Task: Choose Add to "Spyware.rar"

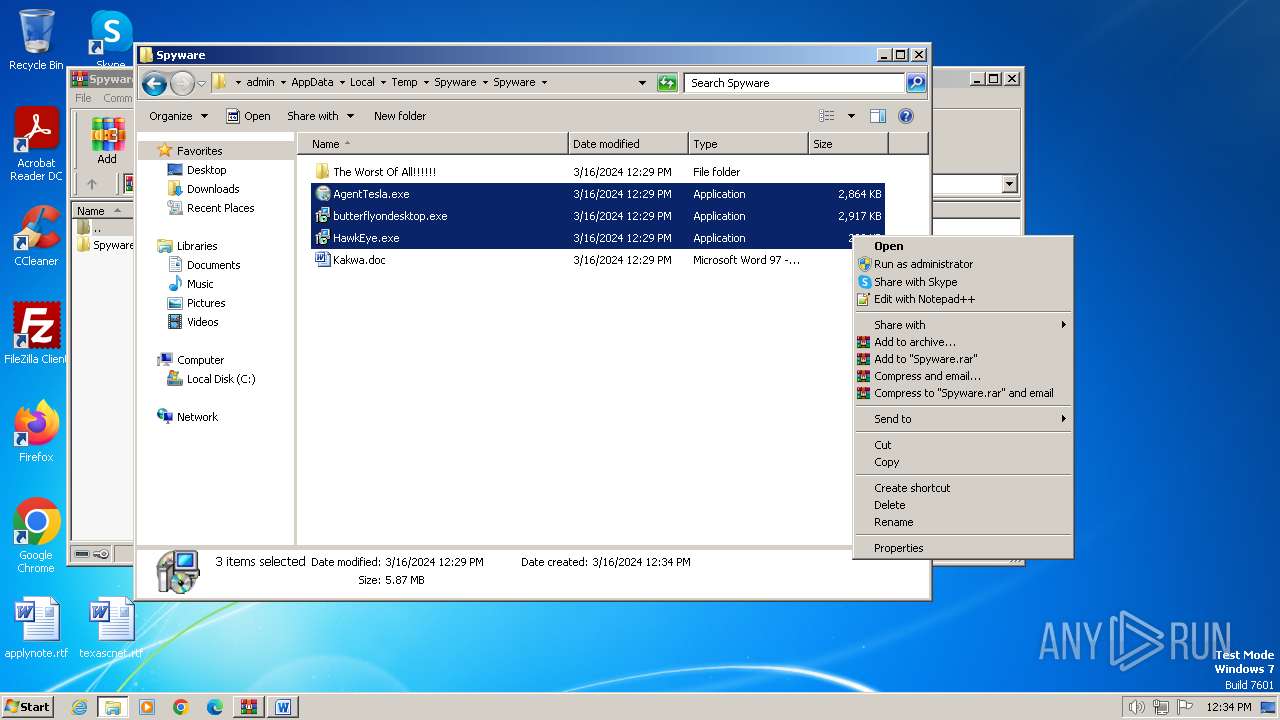Action: [963, 359]
